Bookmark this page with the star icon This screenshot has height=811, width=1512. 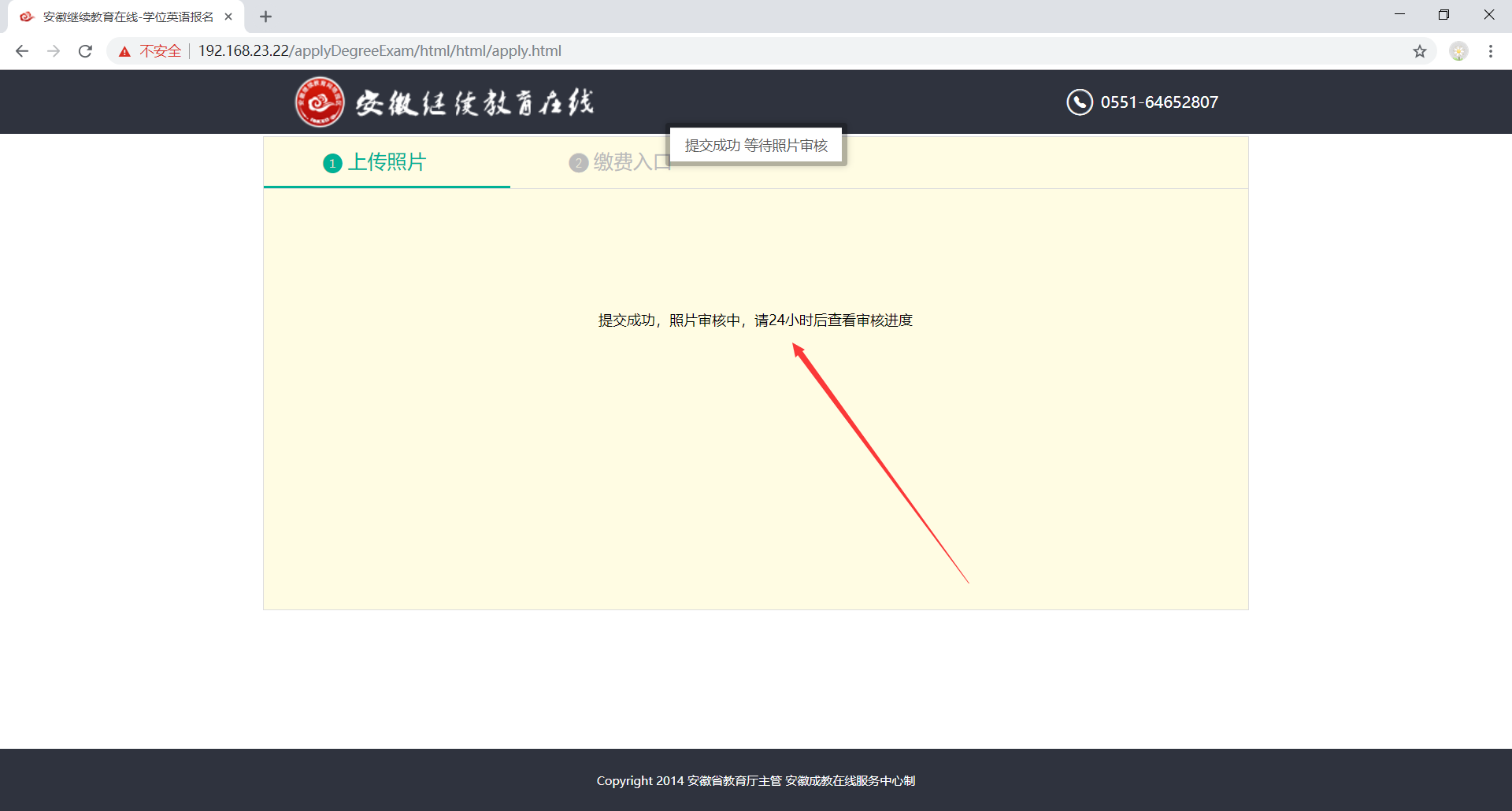pyautogui.click(x=1419, y=51)
